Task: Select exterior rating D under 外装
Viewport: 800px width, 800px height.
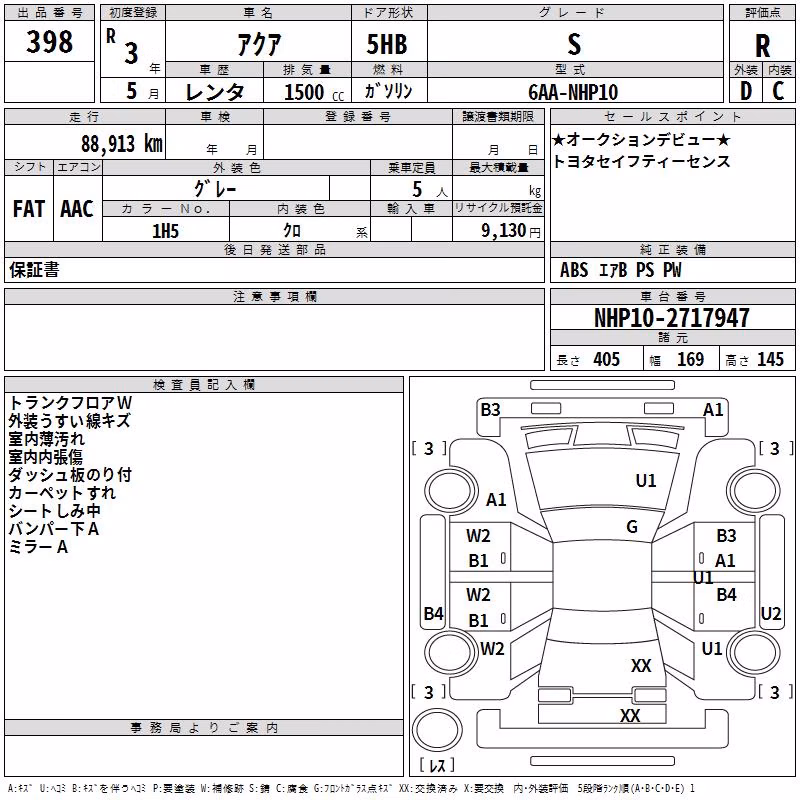Action: coord(745,91)
